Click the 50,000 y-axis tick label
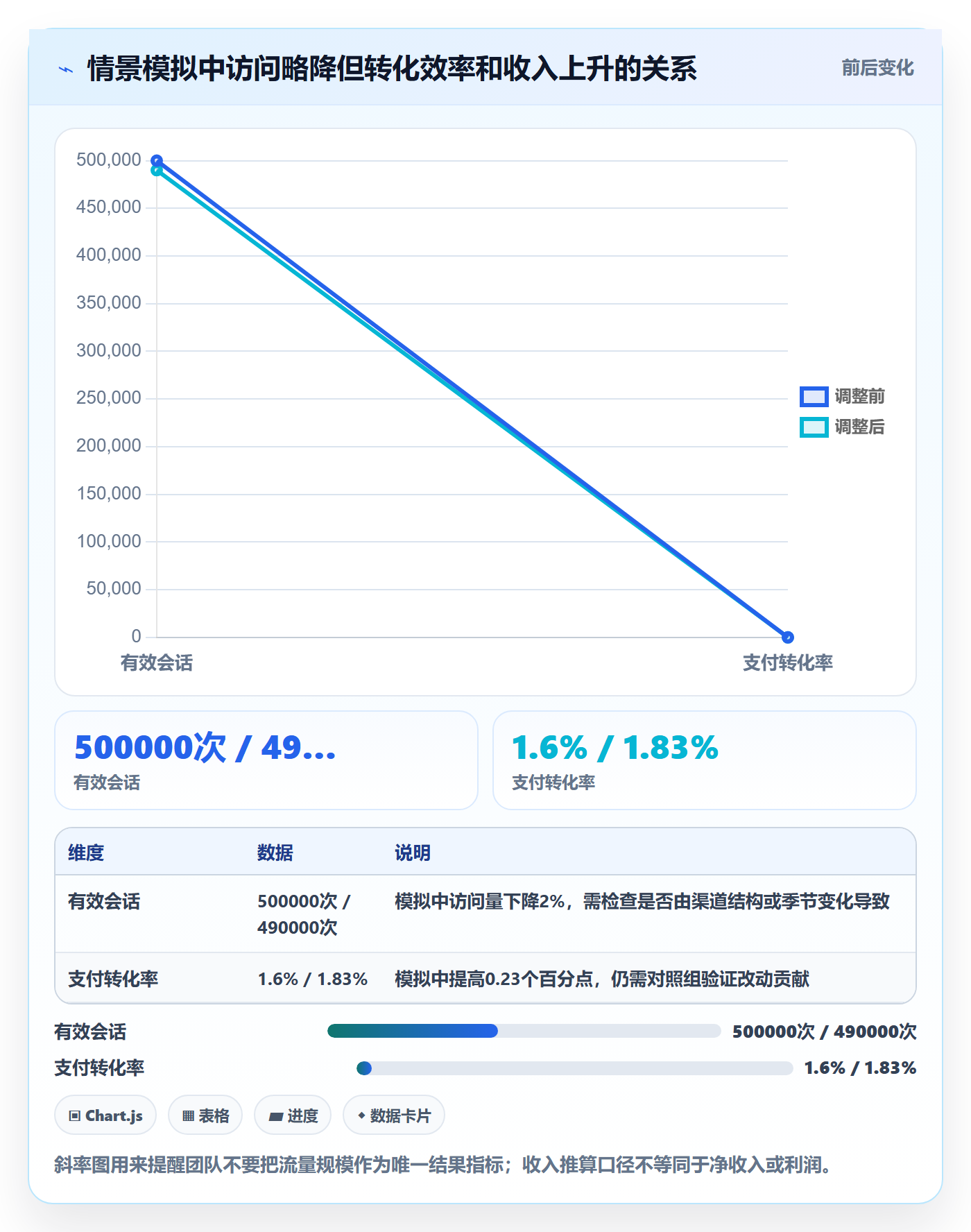This screenshot has height=1232, width=971. [114, 588]
